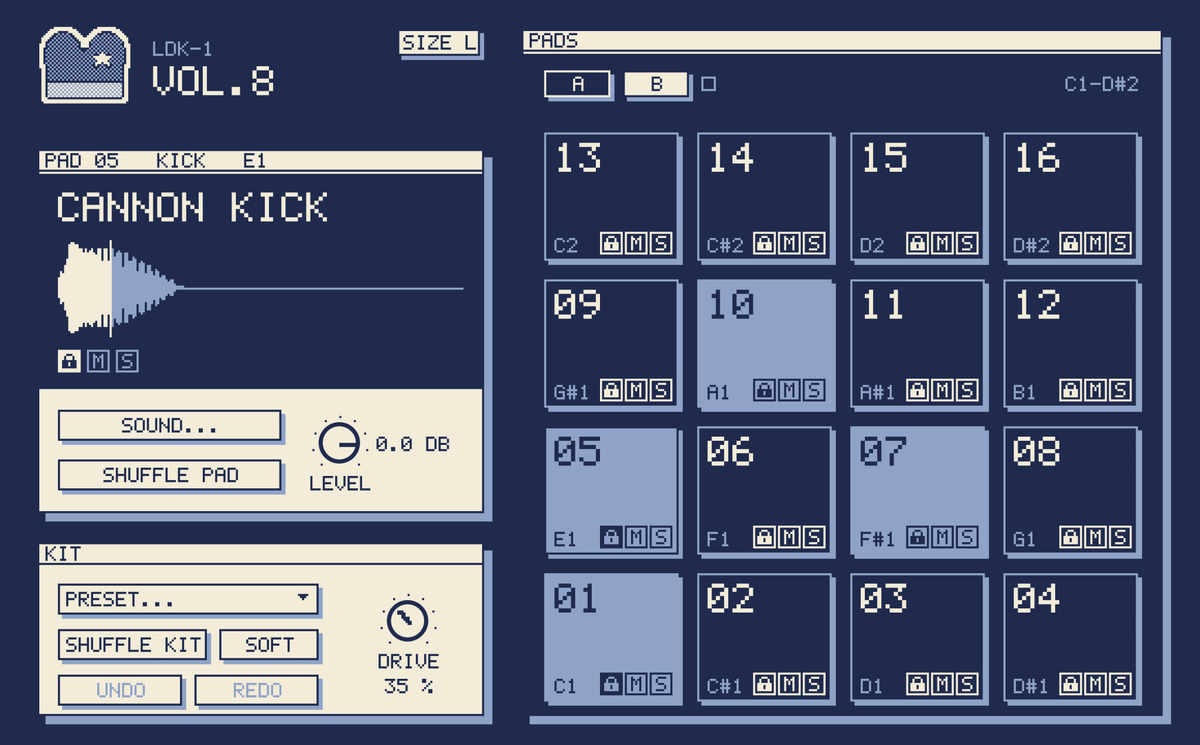1200x745 pixels.
Task: Click the LDK-1 drum kit logo icon
Action: 85,66
